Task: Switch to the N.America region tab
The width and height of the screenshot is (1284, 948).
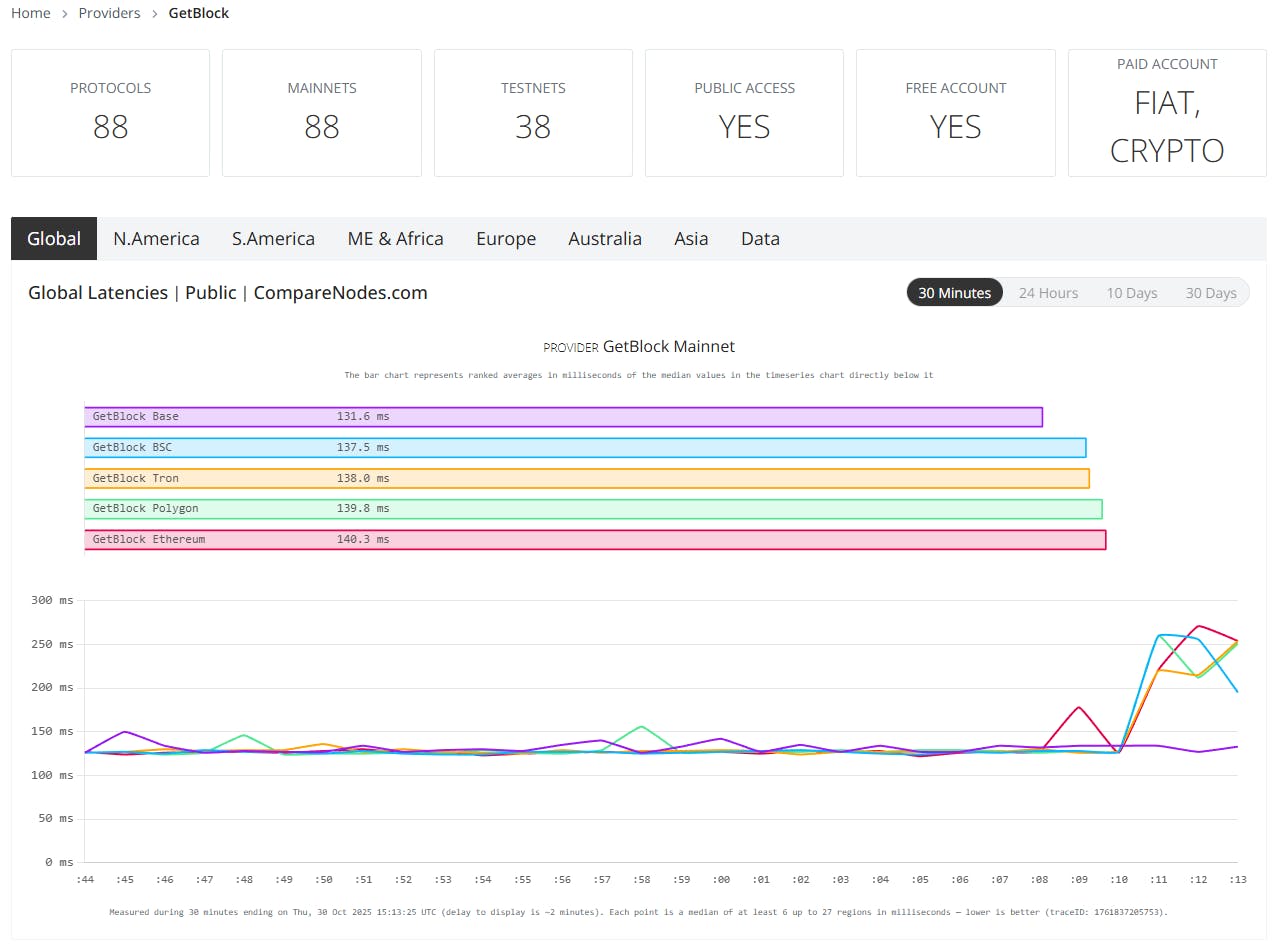Action: coord(156,238)
